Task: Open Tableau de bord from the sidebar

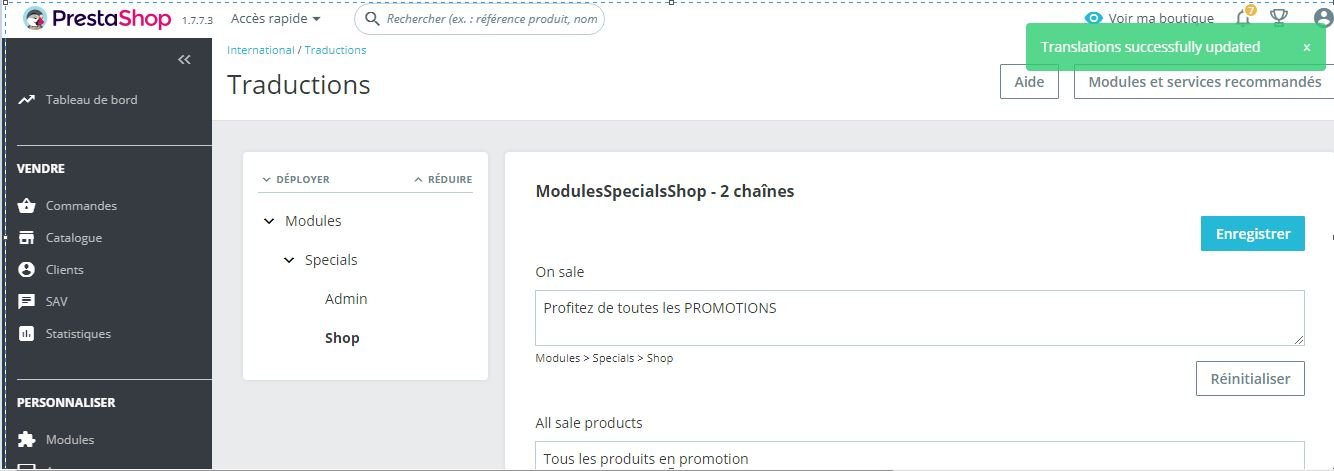Action: click(x=91, y=100)
